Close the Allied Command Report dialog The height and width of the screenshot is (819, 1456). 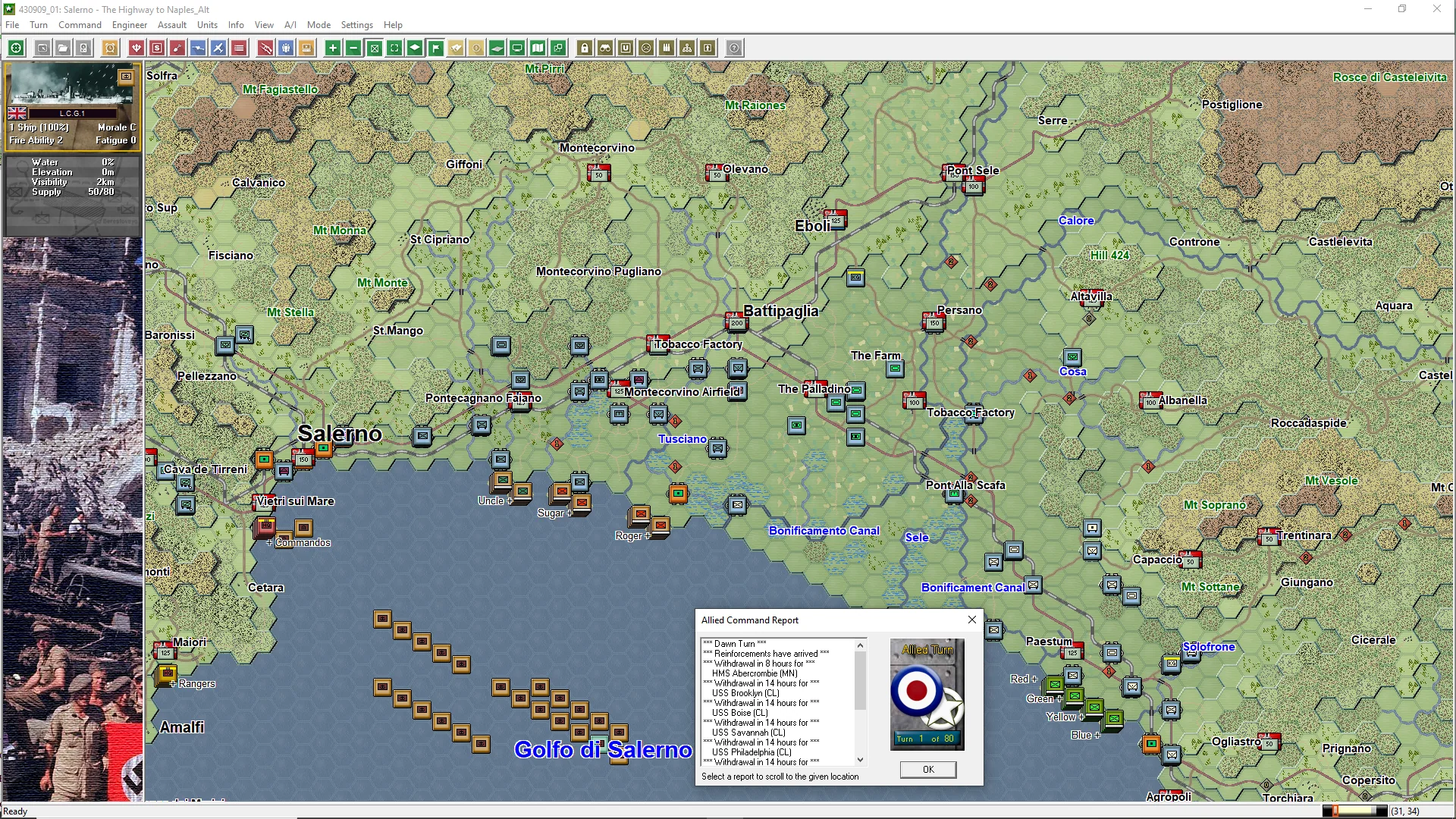971,620
